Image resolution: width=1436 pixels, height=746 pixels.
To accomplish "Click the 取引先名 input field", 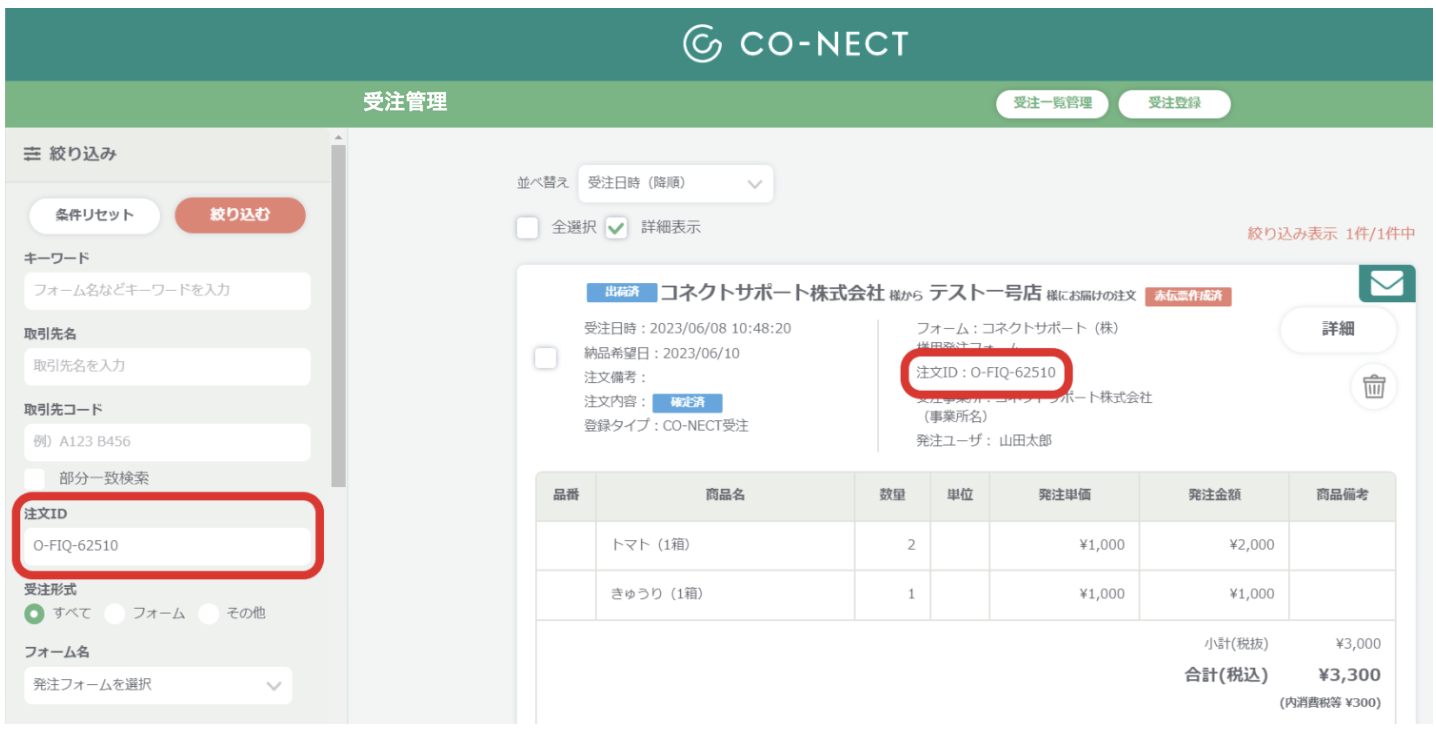I will click(x=167, y=366).
